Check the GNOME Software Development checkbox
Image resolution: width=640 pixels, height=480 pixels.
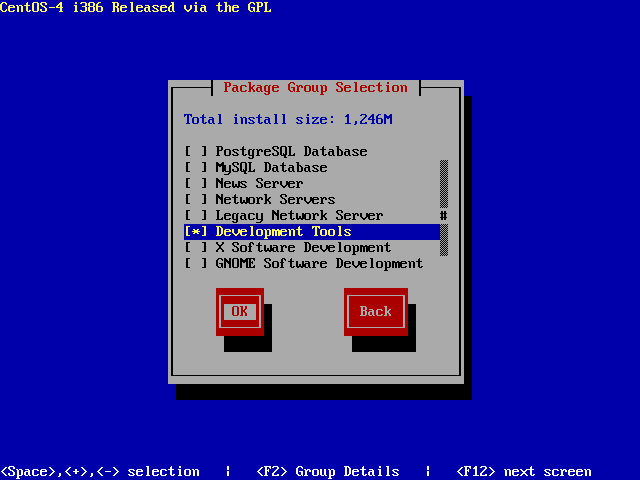[196, 263]
